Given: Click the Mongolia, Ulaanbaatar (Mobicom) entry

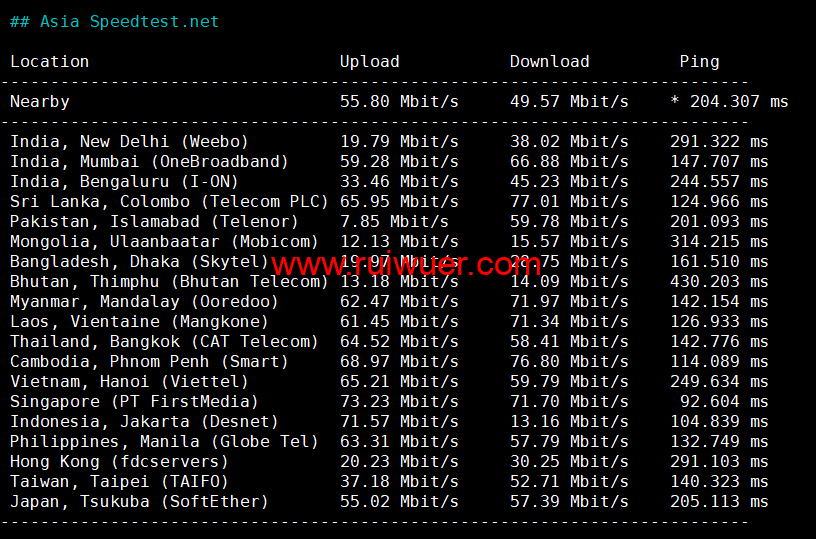Looking at the screenshot, I should tap(164, 241).
